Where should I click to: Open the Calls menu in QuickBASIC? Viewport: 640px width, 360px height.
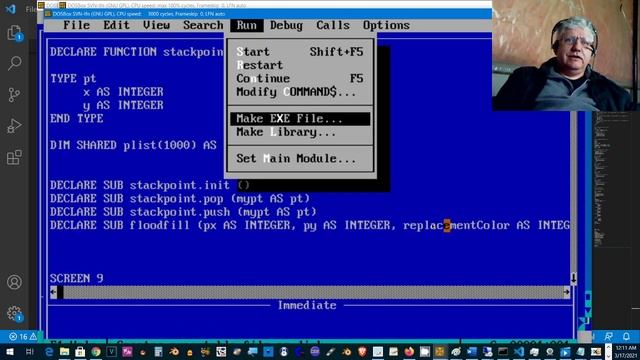click(333, 25)
